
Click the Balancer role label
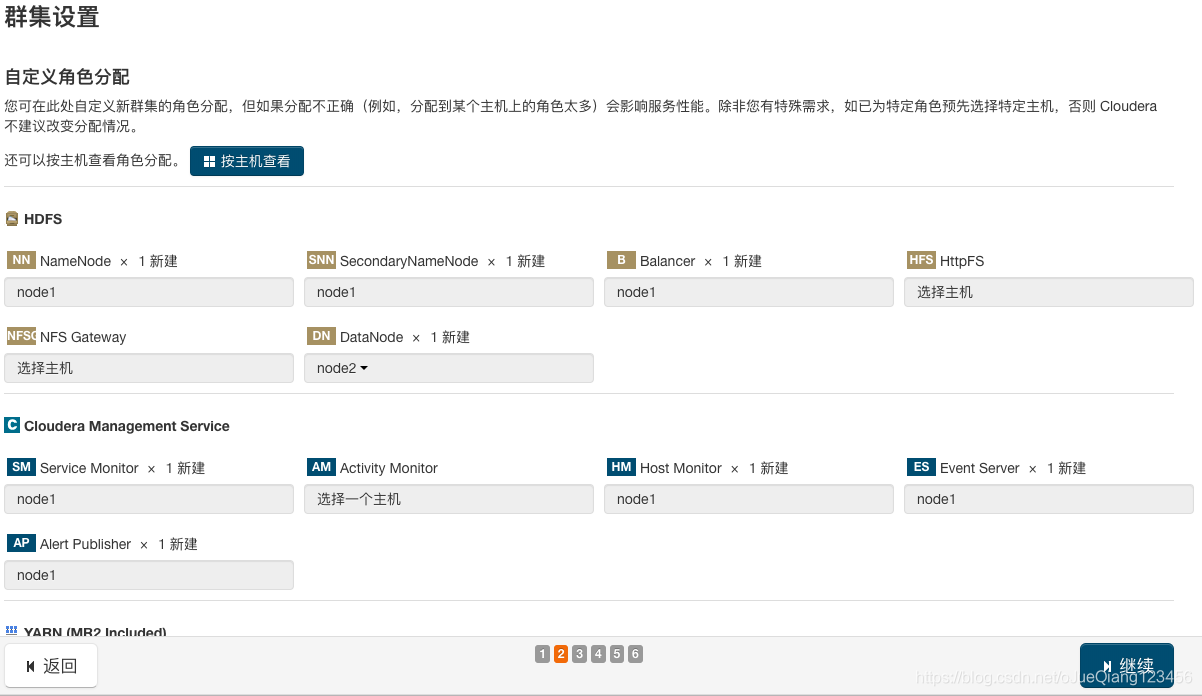click(x=668, y=261)
